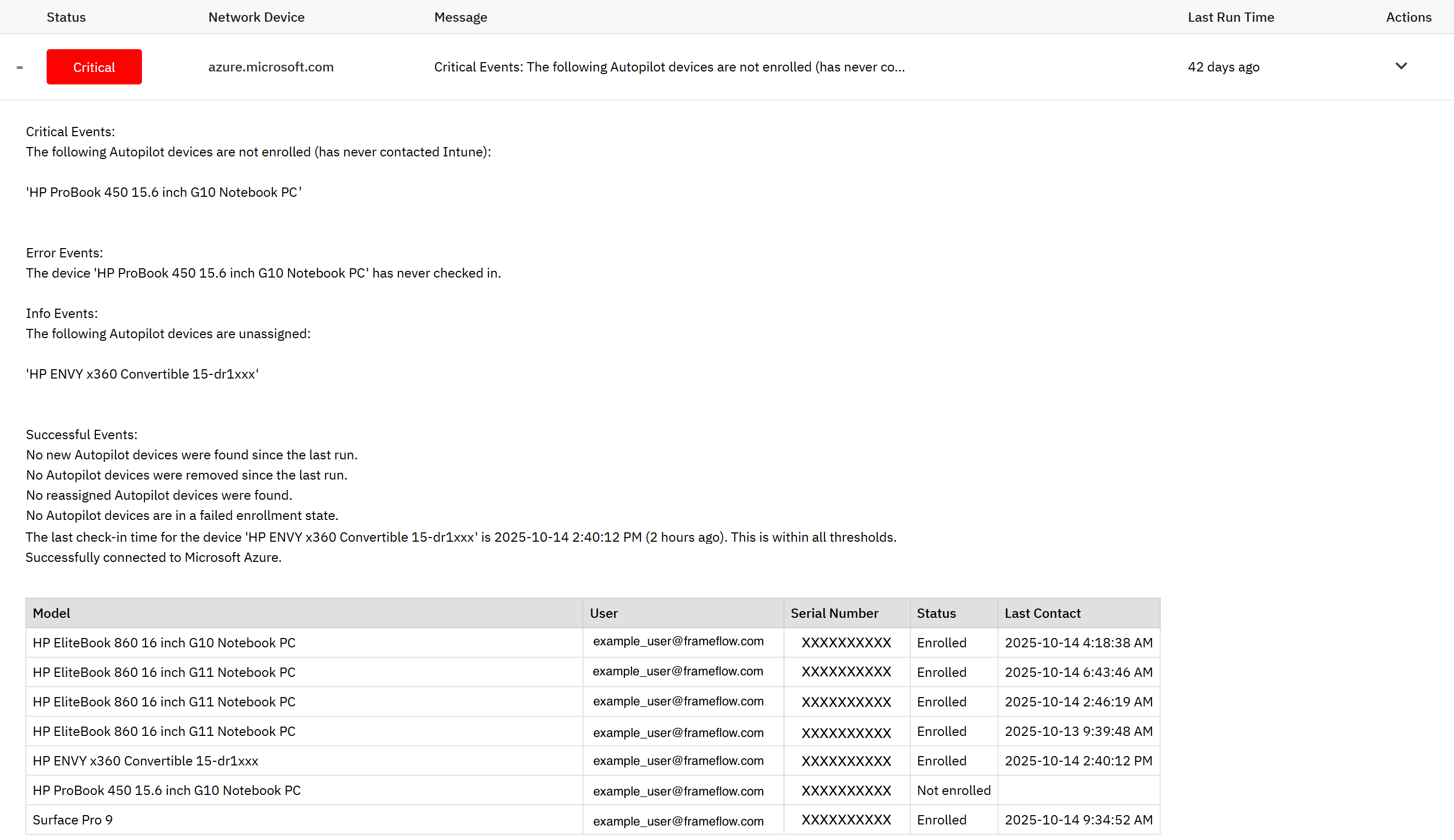Select the HP ENVY x360 table row
This screenshot has width=1454, height=840.
[146, 760]
